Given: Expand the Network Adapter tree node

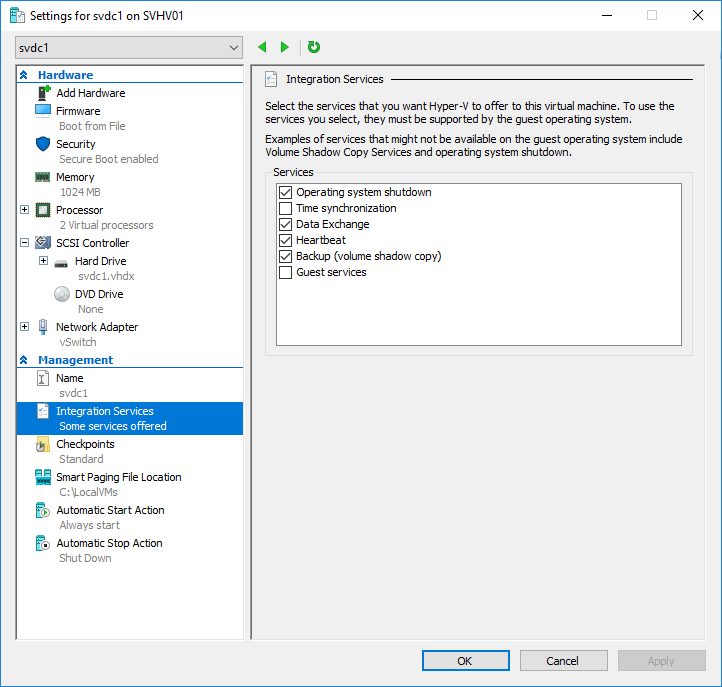Looking at the screenshot, I should click(25, 326).
